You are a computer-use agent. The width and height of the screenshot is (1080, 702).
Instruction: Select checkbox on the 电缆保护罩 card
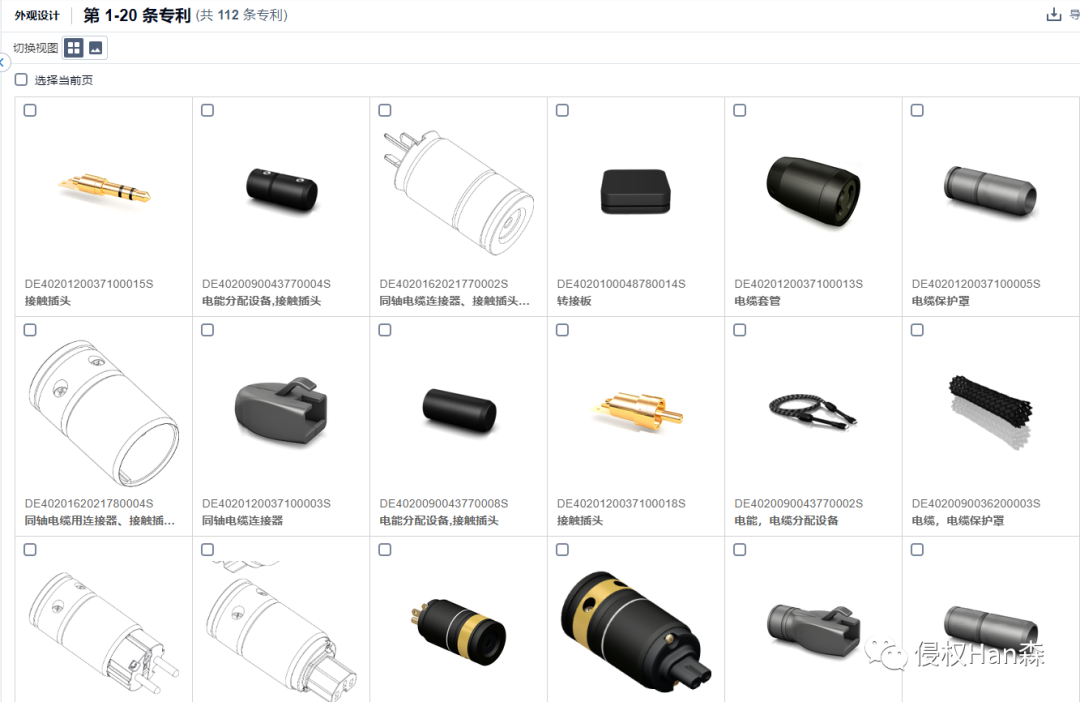(x=917, y=110)
